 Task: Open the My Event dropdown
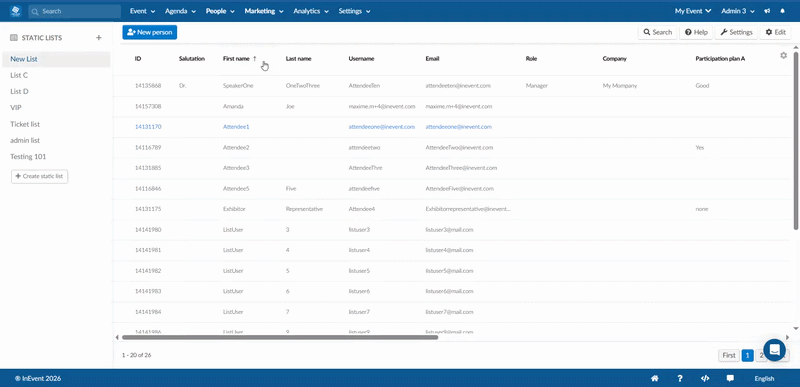tap(693, 11)
